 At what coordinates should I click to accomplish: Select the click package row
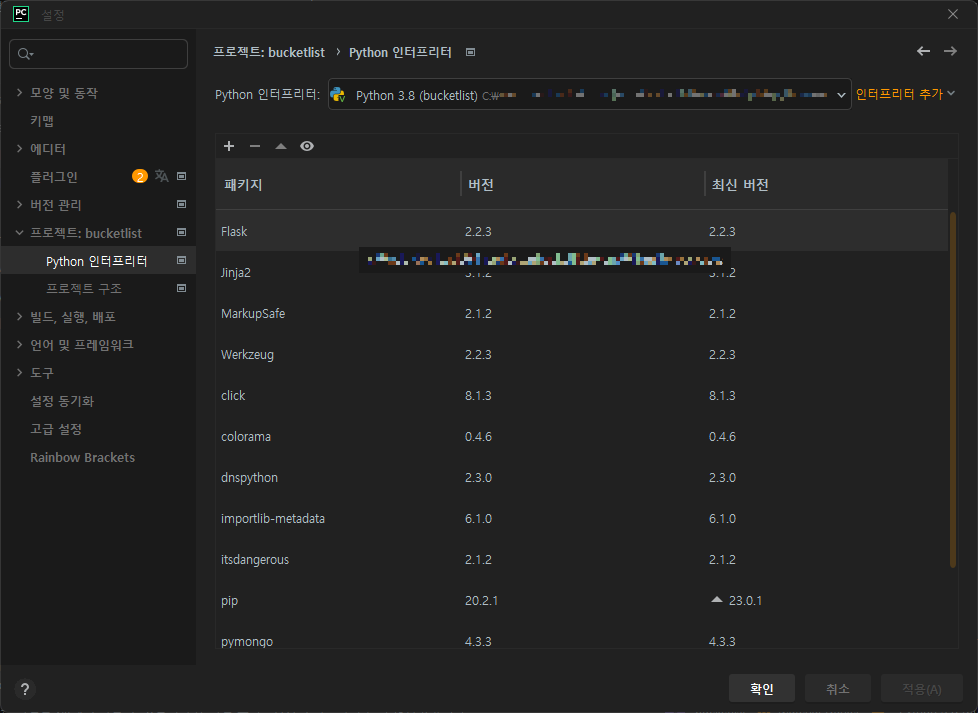pyautogui.click(x=581, y=395)
